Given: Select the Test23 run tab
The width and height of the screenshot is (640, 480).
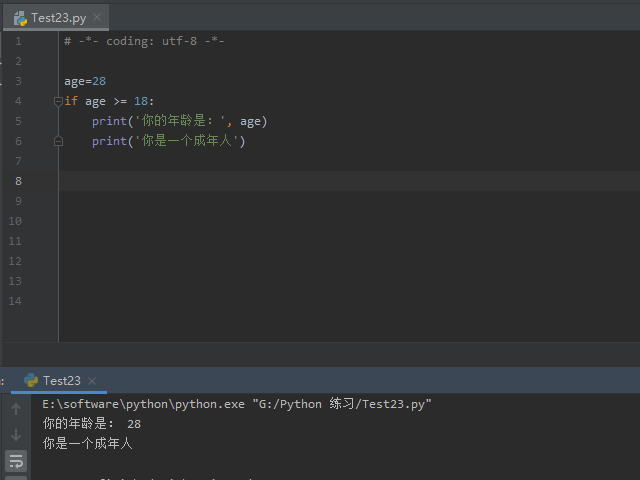Looking at the screenshot, I should tap(59, 381).
